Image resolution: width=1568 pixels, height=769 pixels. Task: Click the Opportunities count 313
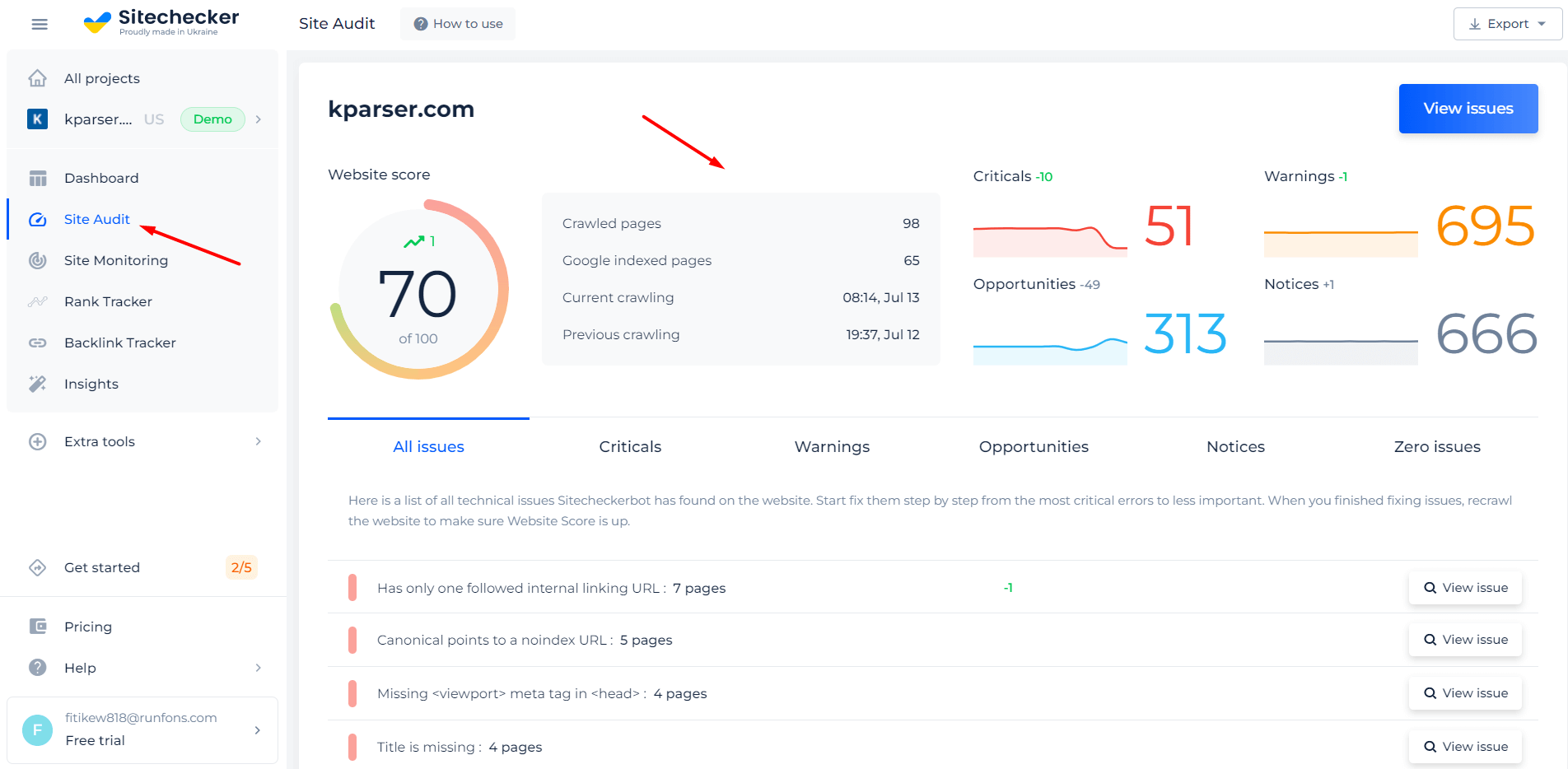(x=1185, y=334)
